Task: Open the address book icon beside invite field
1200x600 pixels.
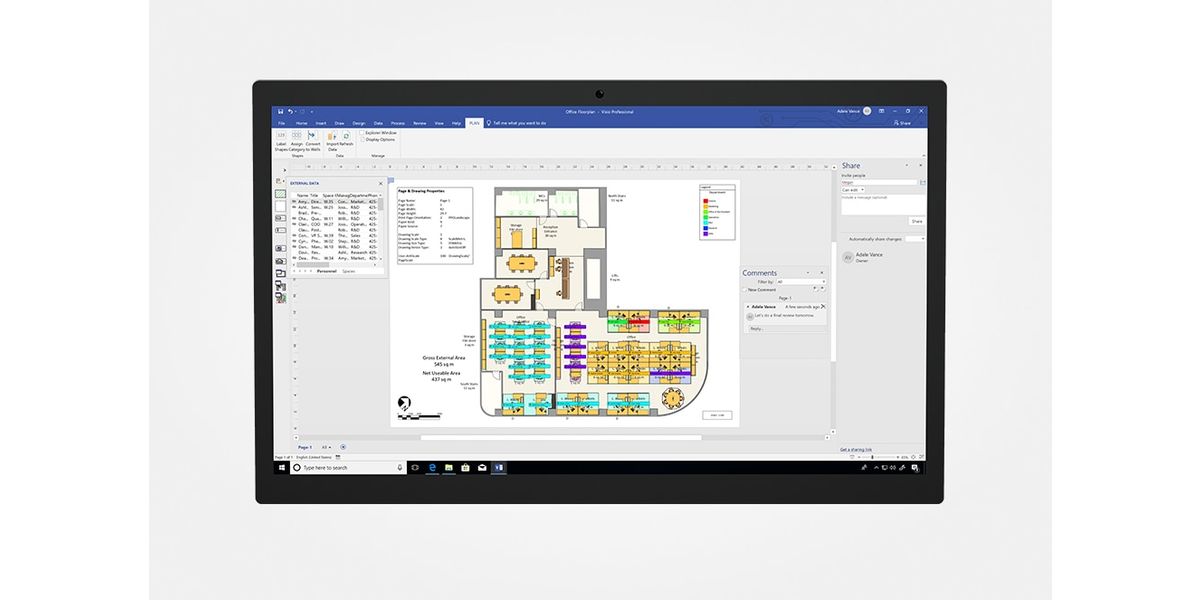Action: coord(922,183)
